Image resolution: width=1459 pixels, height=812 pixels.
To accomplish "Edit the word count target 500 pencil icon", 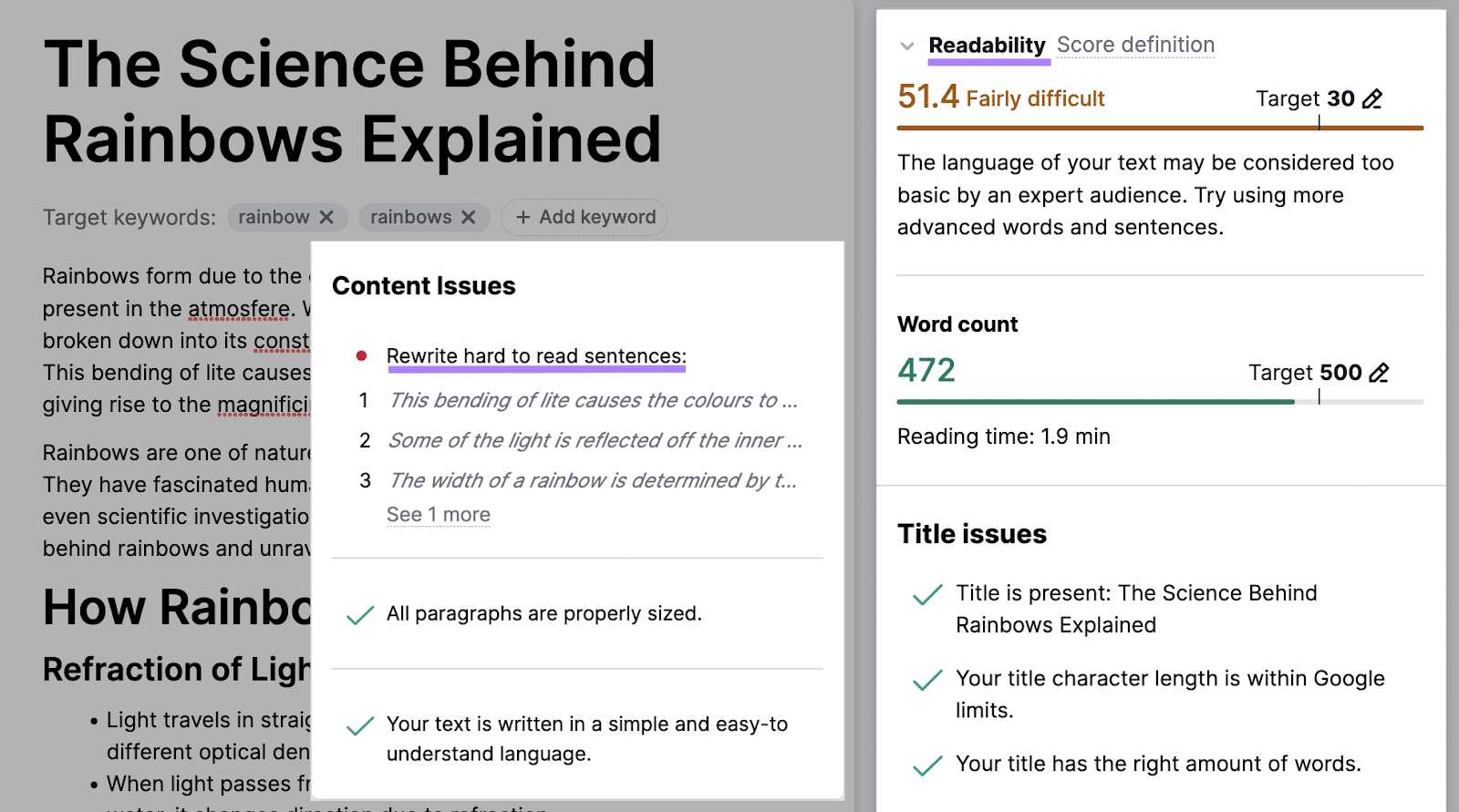I will pos(1380,373).
